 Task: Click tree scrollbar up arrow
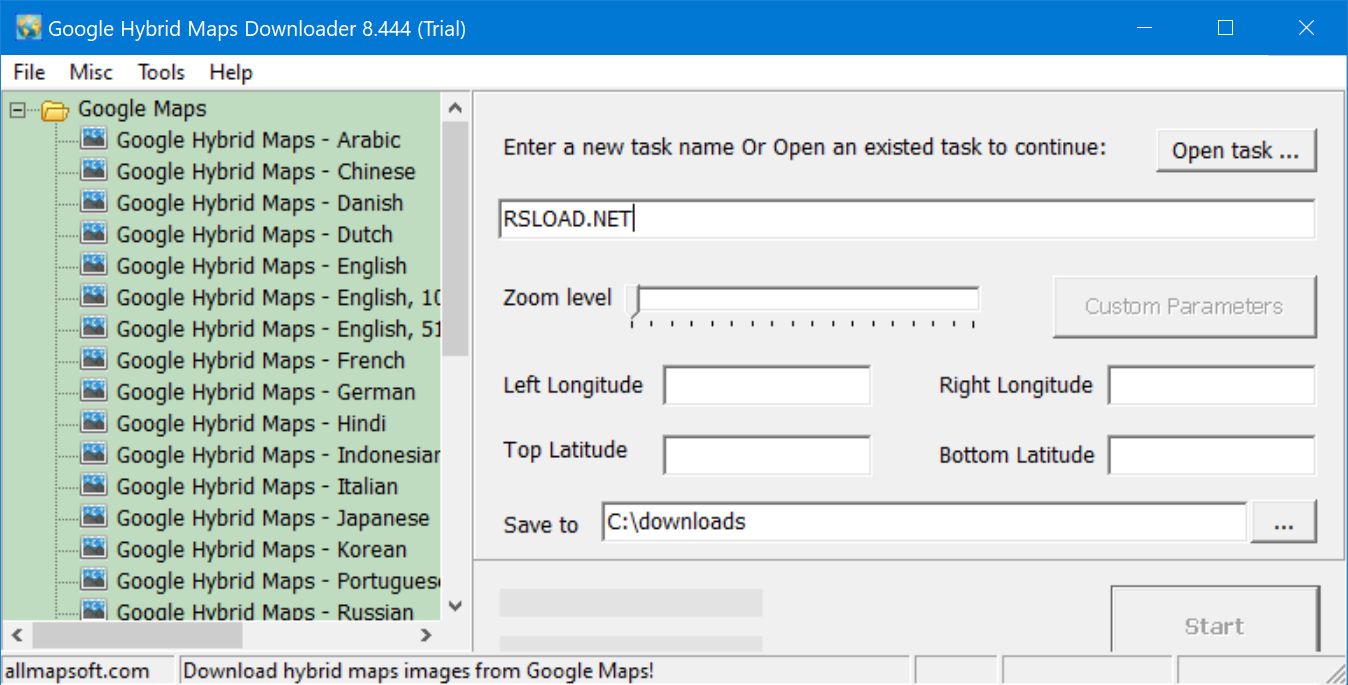click(455, 107)
